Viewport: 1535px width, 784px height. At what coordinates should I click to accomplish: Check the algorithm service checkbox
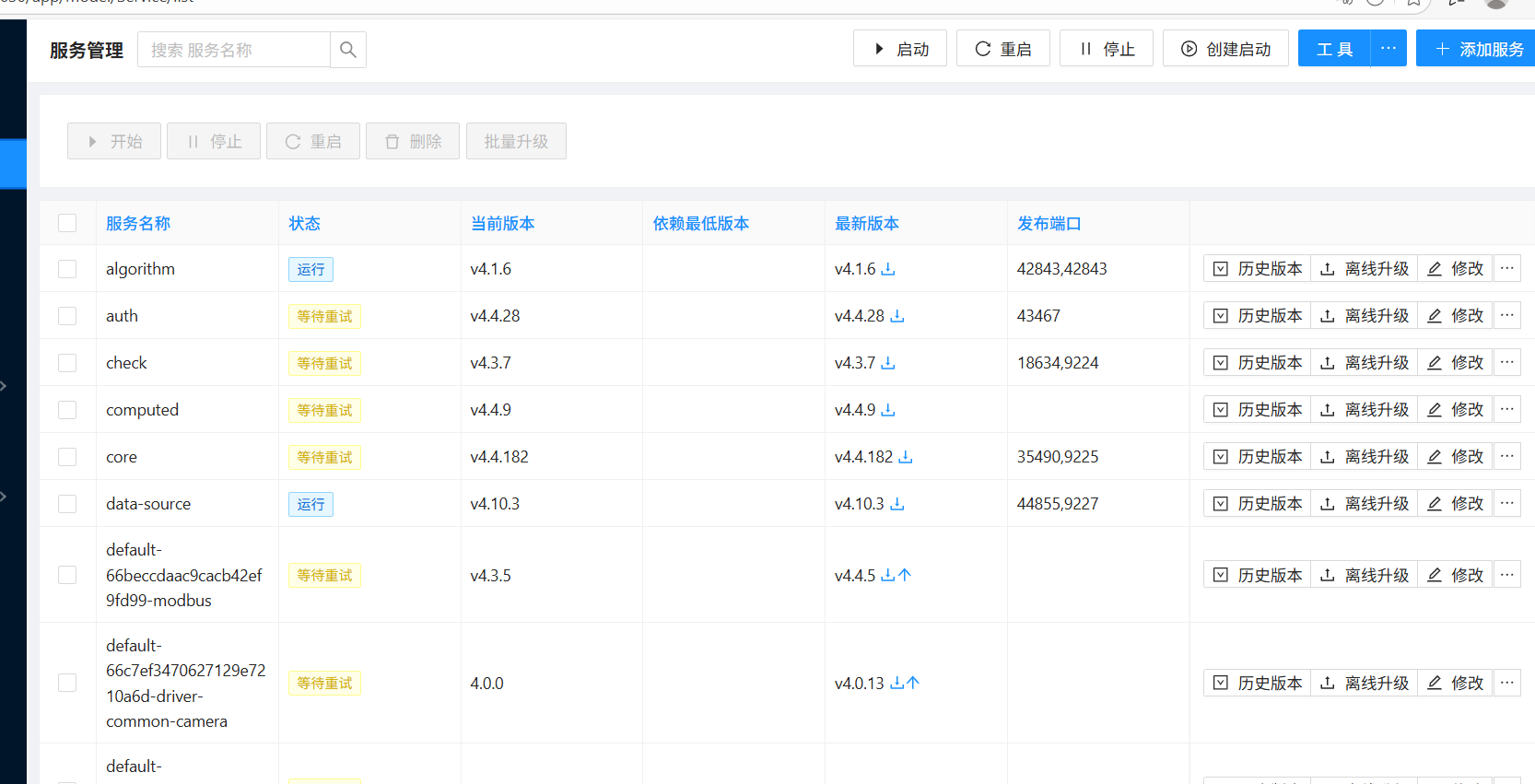tap(67, 269)
